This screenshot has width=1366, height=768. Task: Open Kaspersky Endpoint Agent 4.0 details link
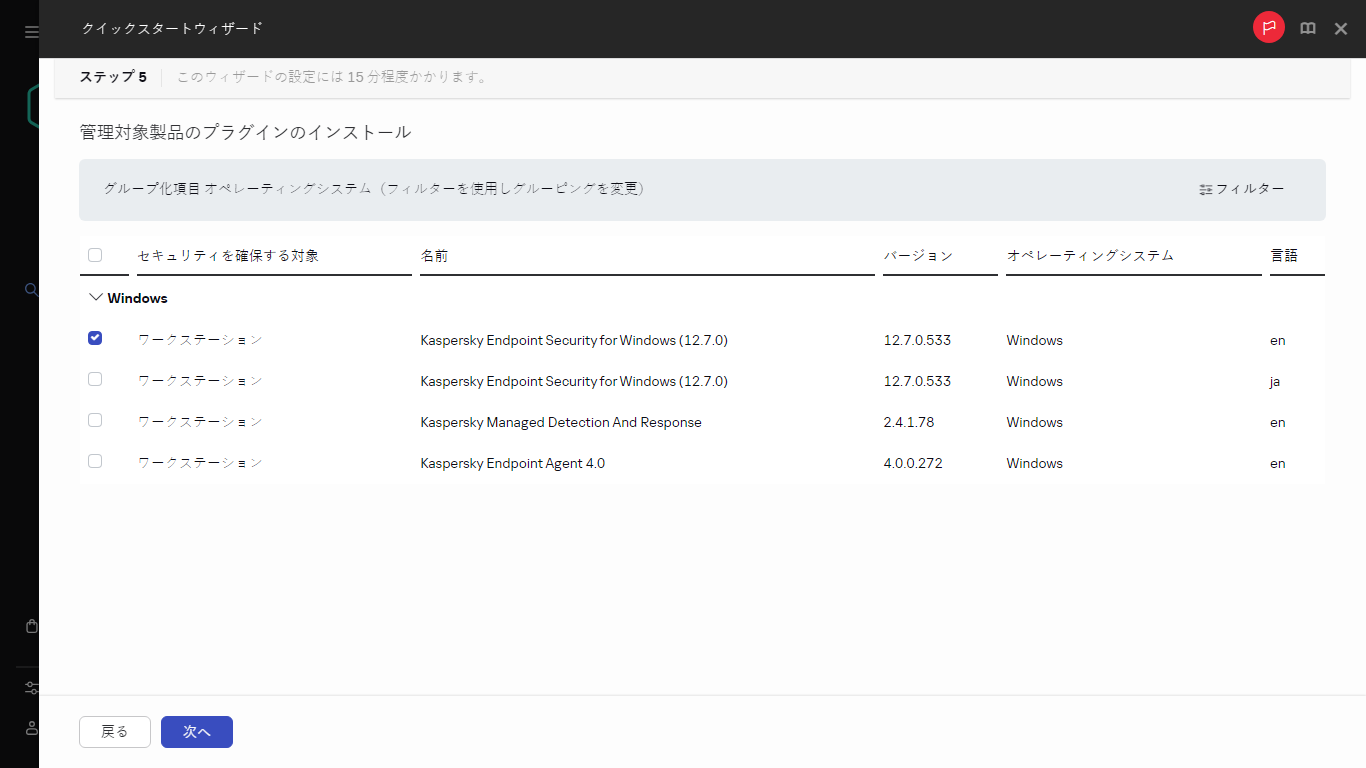pos(512,462)
